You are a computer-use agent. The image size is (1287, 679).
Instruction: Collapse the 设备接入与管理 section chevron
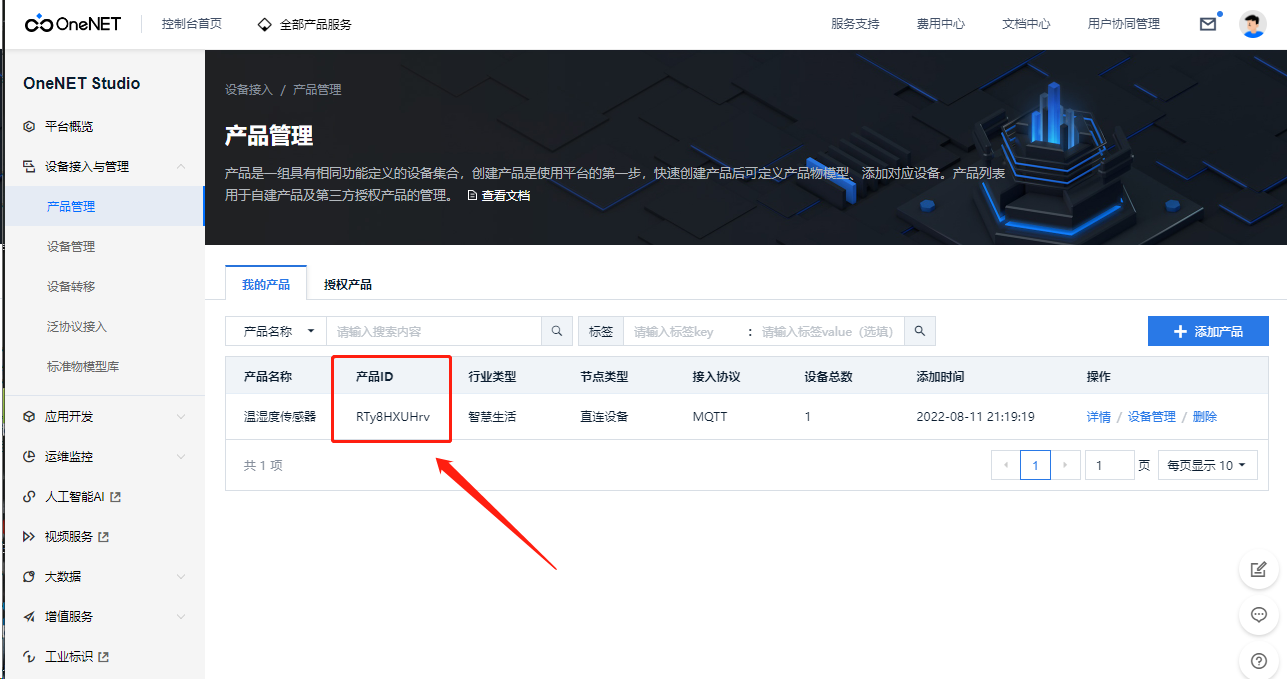(x=181, y=167)
